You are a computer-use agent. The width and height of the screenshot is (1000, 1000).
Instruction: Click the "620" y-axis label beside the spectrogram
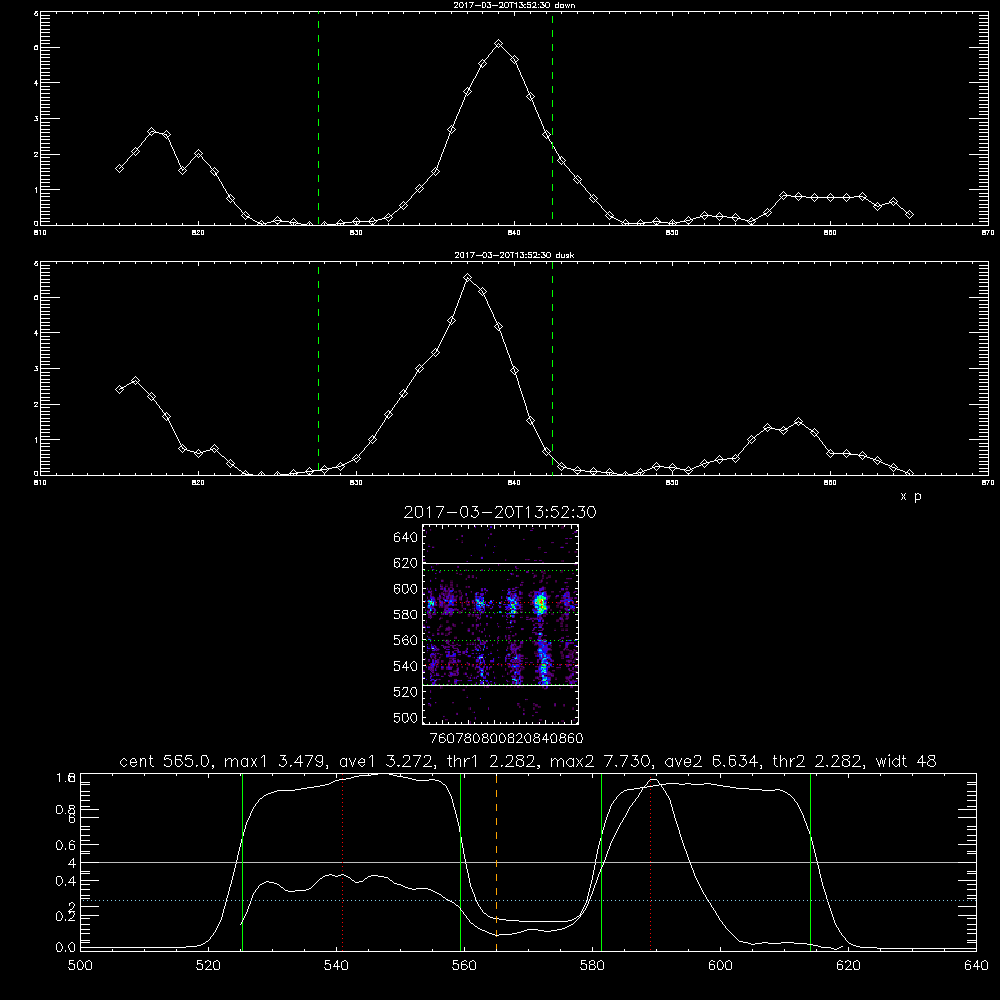[406, 563]
